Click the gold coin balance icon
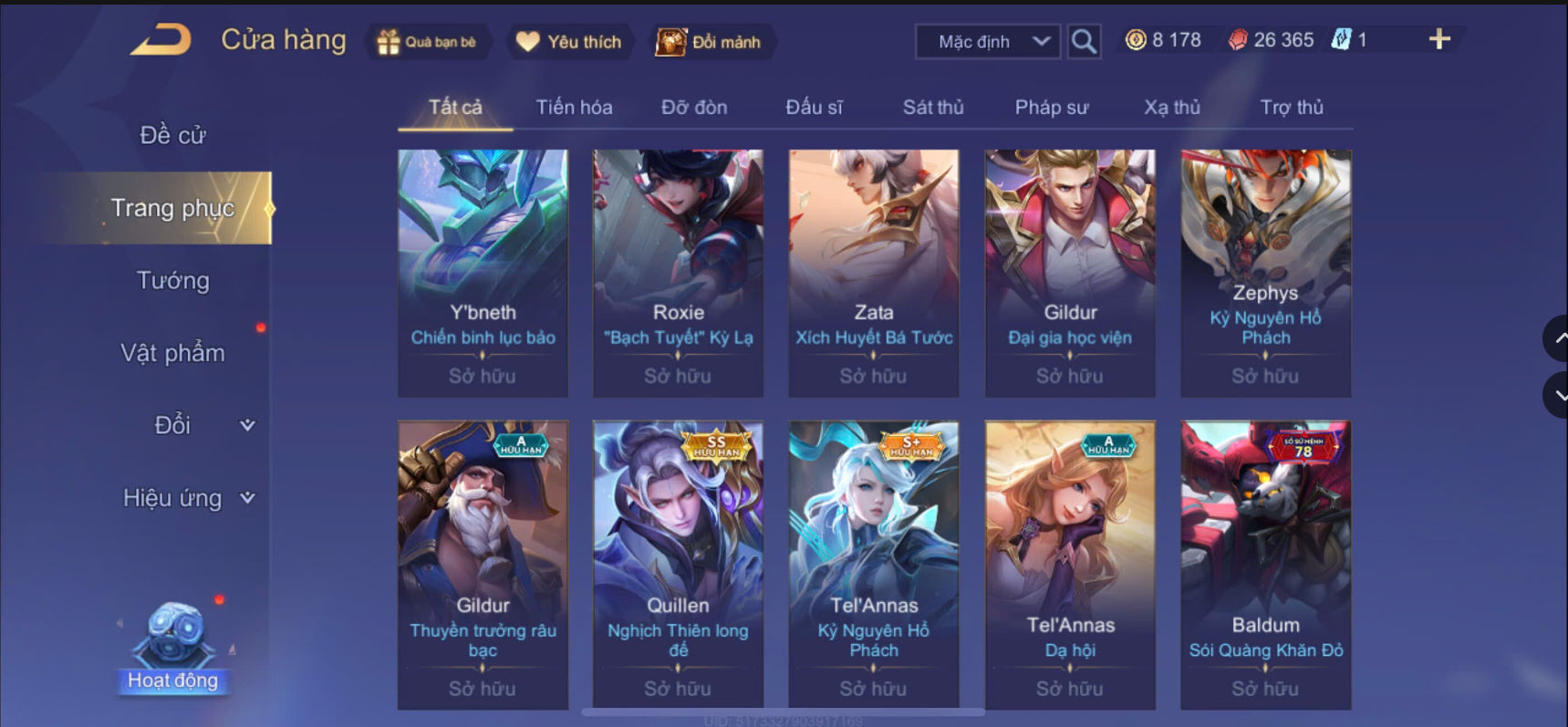Screen dimensions: 1568x727 1135,40
